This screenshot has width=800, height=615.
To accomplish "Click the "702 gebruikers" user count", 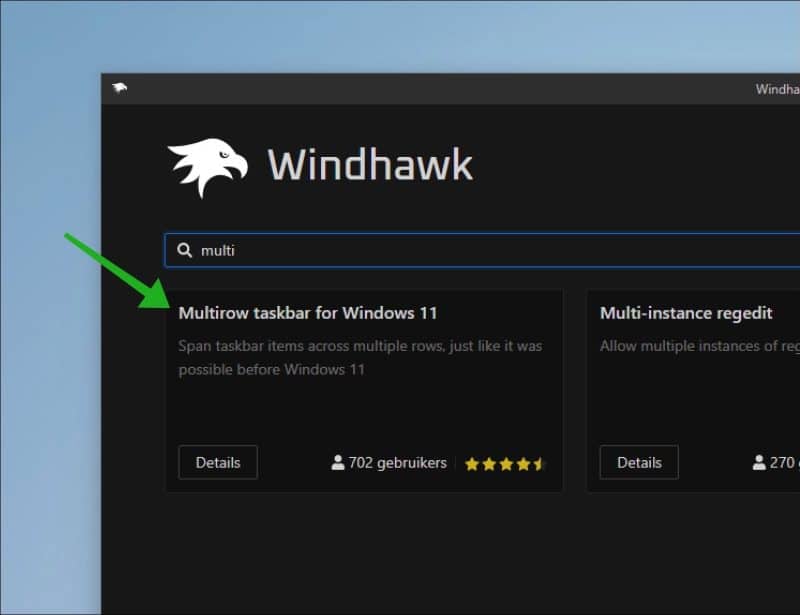I will coord(397,463).
